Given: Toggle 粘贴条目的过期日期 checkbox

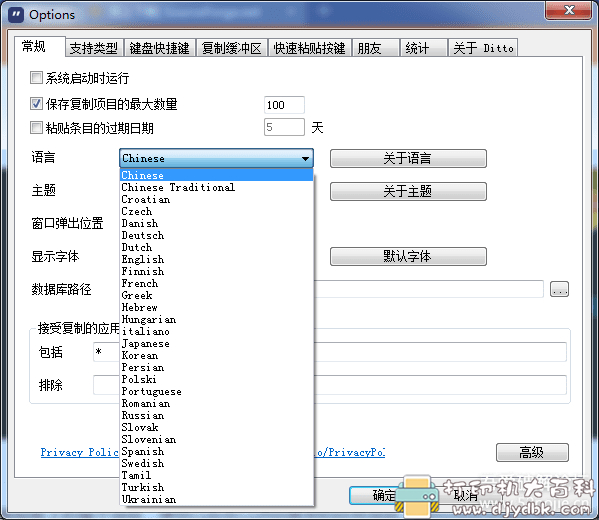Looking at the screenshot, I should click(36, 128).
